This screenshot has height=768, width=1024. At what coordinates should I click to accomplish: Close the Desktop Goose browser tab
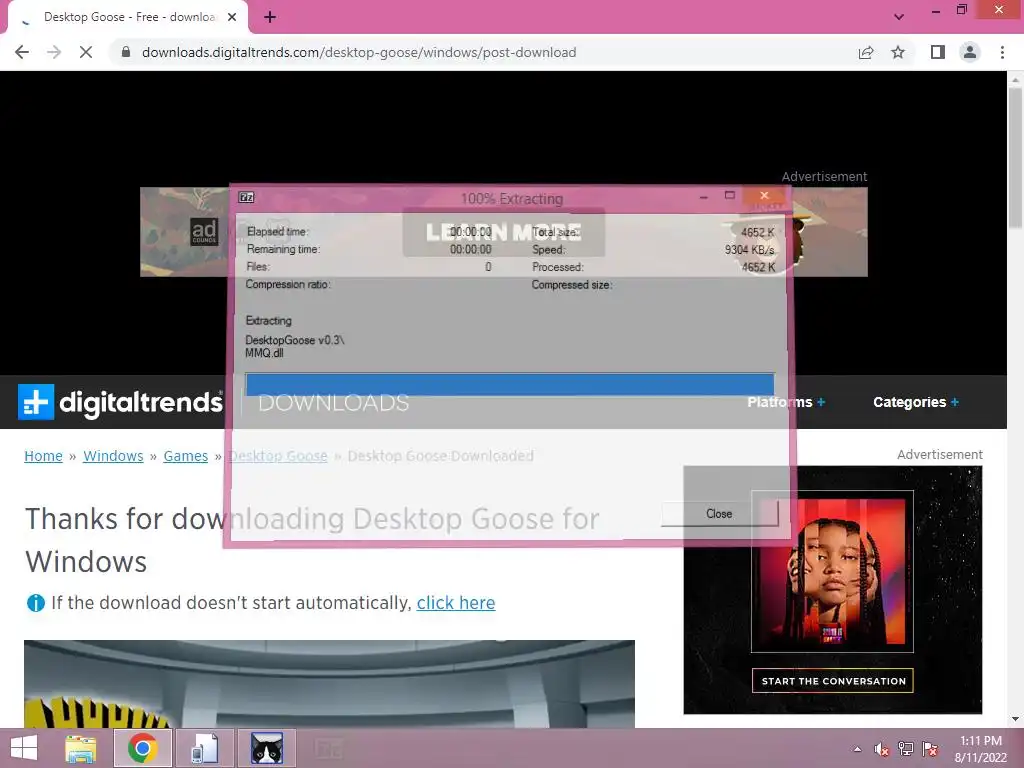click(x=232, y=17)
